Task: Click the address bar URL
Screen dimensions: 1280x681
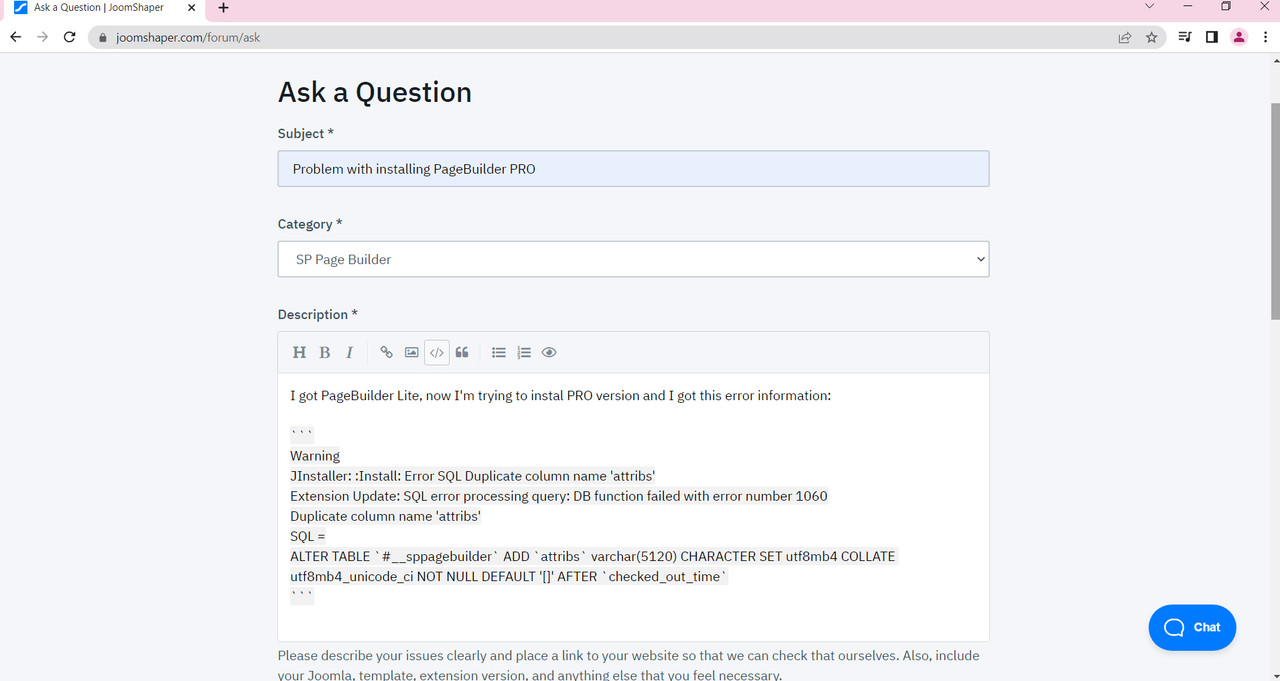Action: (x=188, y=37)
